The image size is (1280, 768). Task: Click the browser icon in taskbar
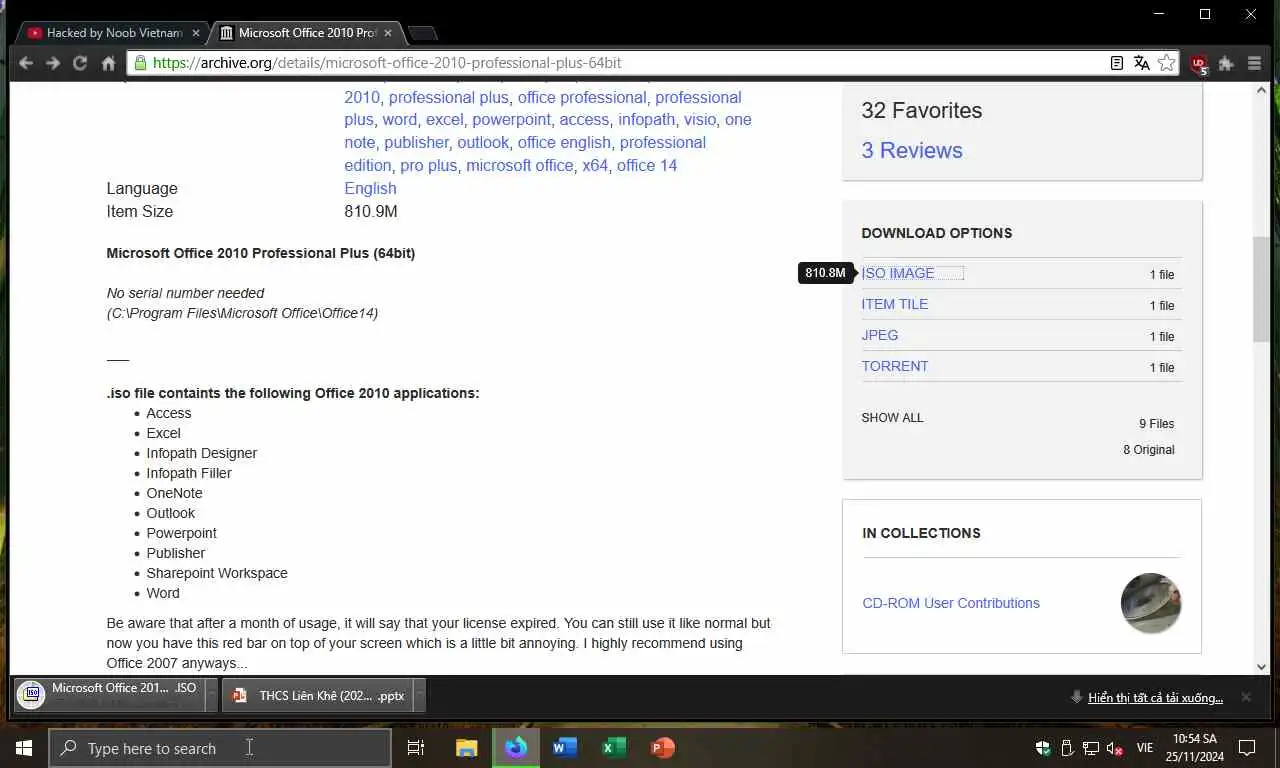516,748
